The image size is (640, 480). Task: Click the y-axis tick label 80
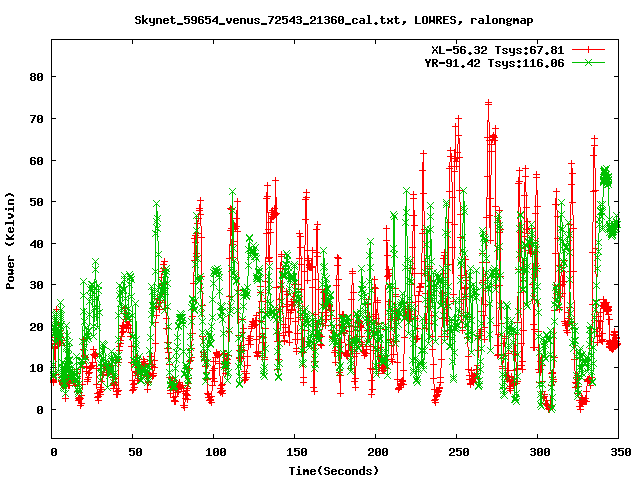(x=36, y=77)
